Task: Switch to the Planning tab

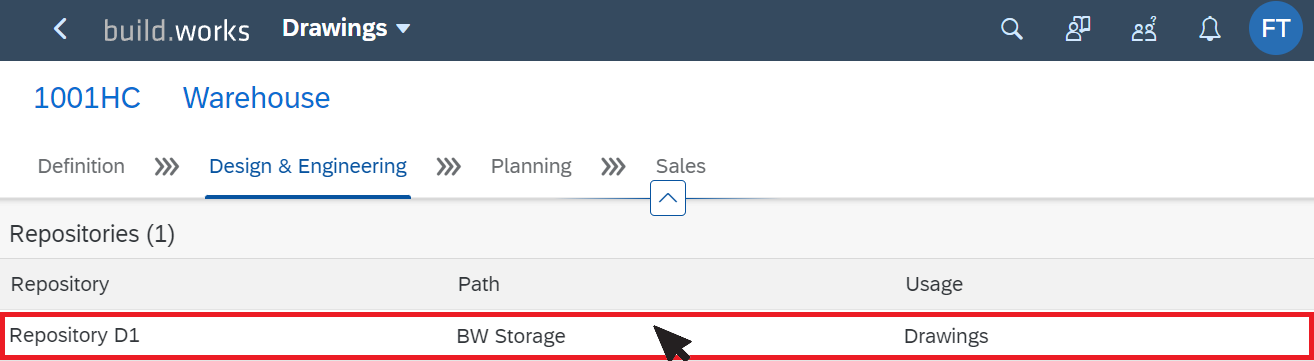Action: pos(531,166)
